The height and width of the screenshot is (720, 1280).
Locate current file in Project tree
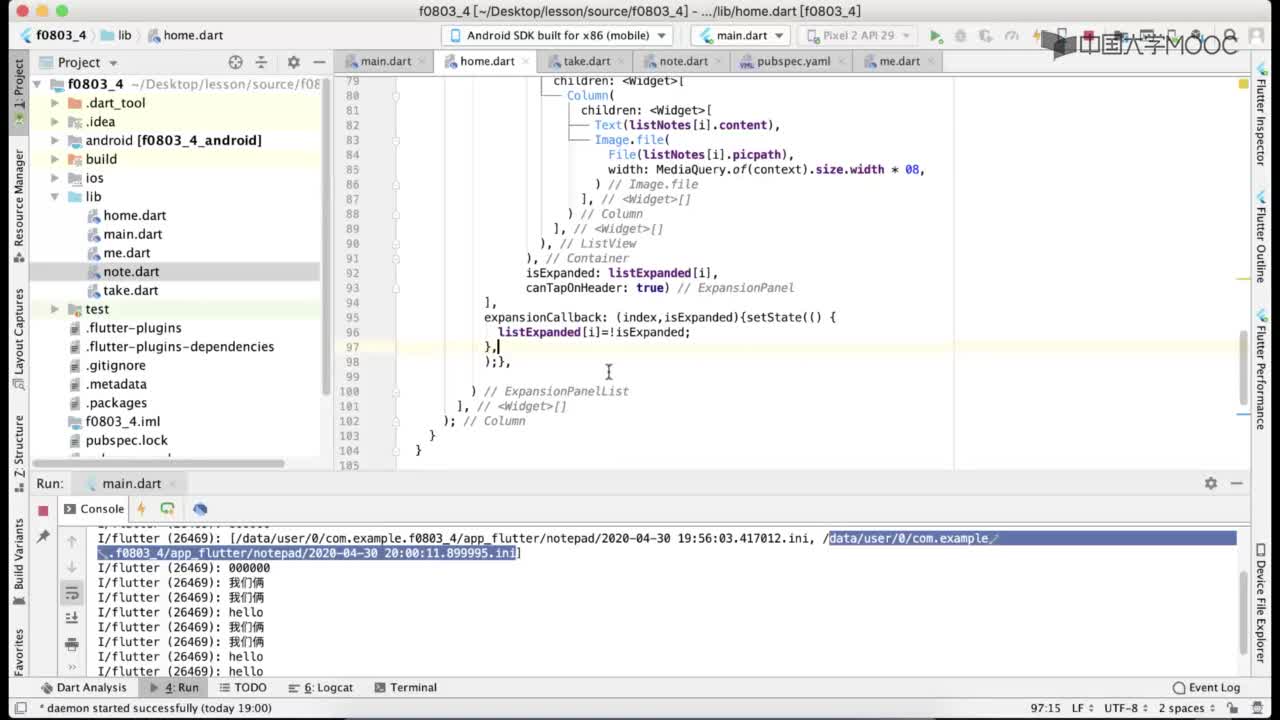235,62
